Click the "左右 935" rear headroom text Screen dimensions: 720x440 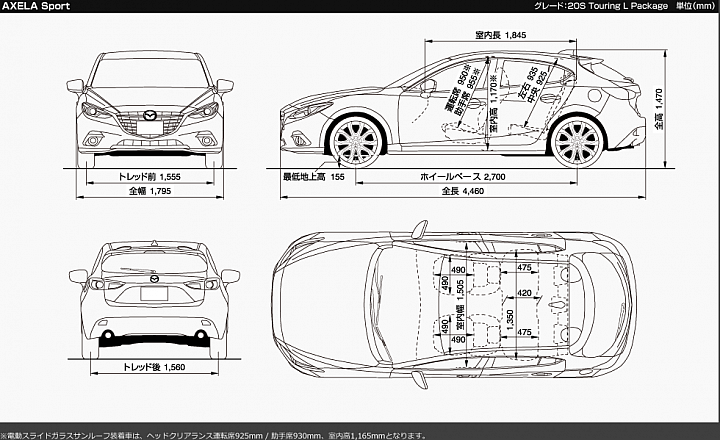tap(527, 83)
